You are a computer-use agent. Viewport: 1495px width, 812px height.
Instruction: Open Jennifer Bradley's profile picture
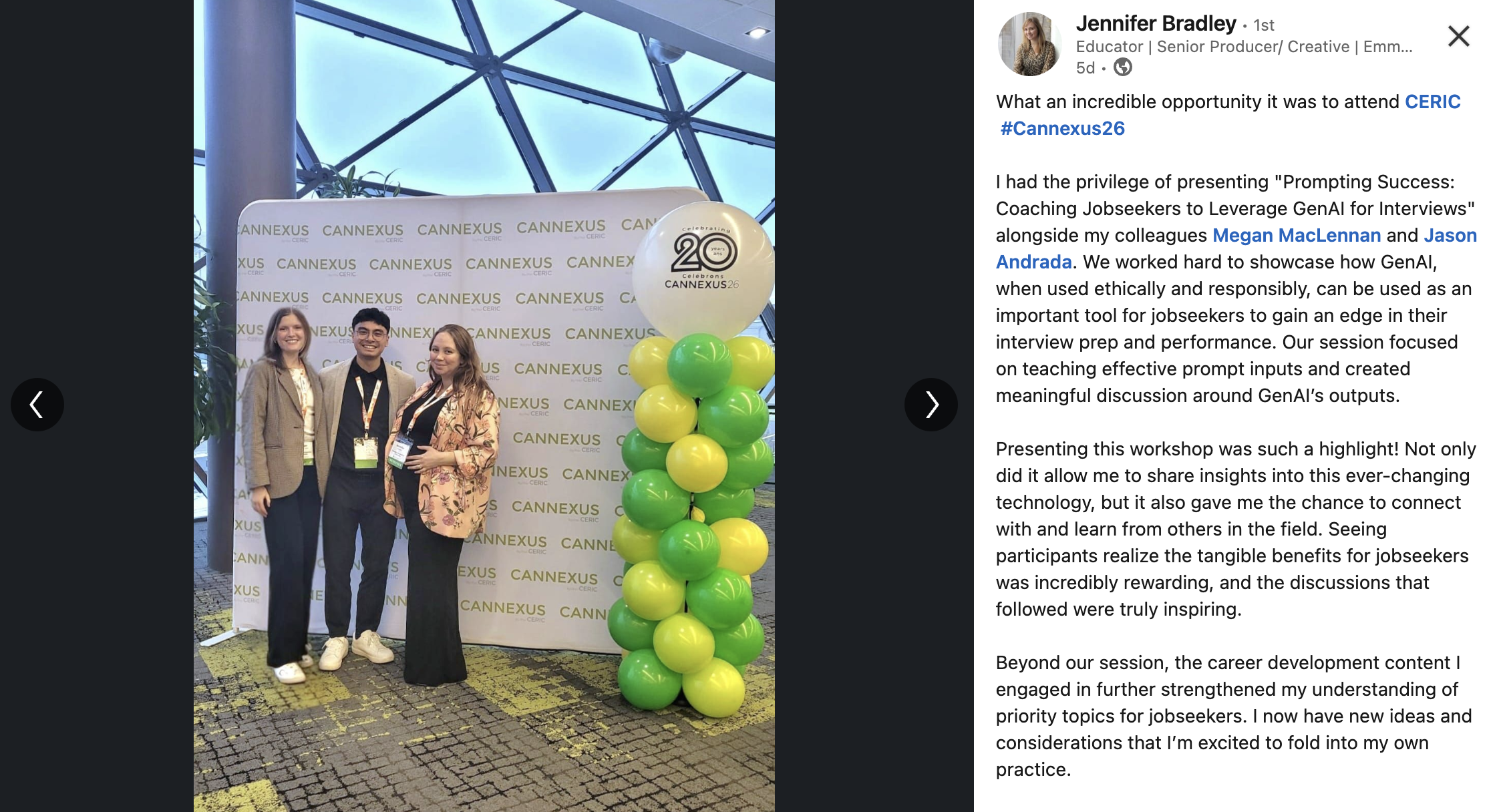point(1029,44)
